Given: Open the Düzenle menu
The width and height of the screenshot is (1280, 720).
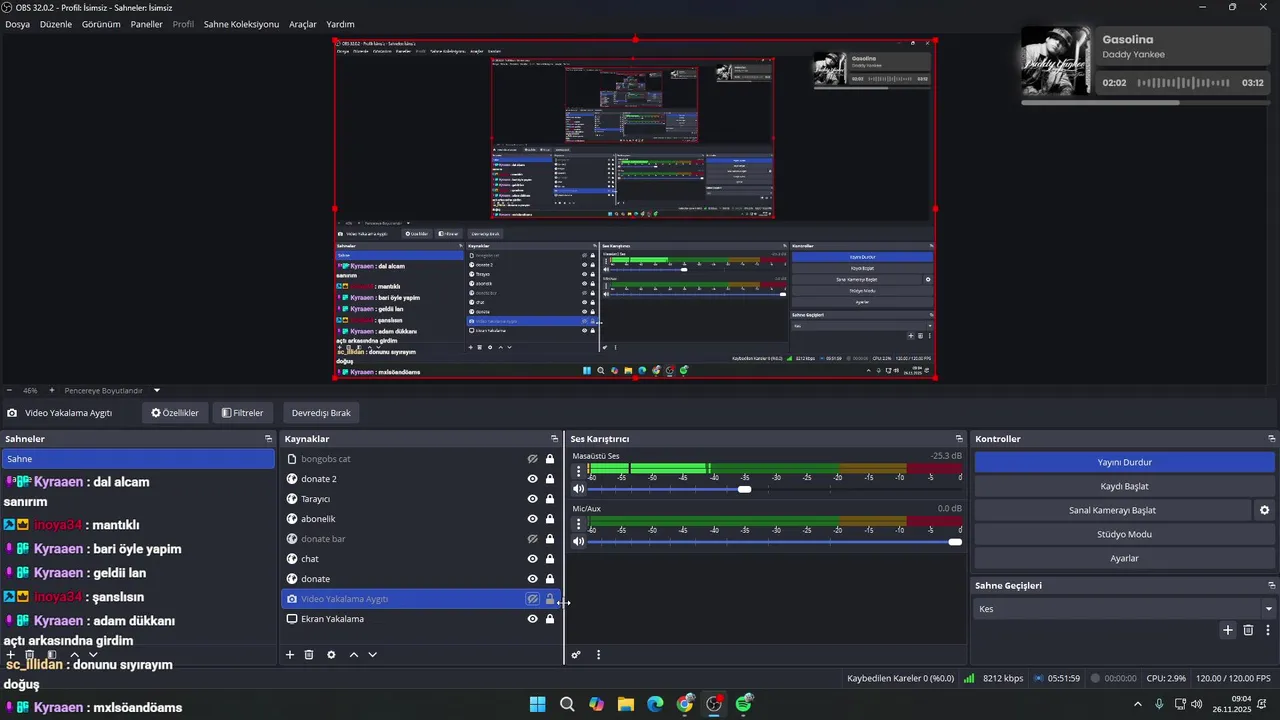Looking at the screenshot, I should coord(56,24).
